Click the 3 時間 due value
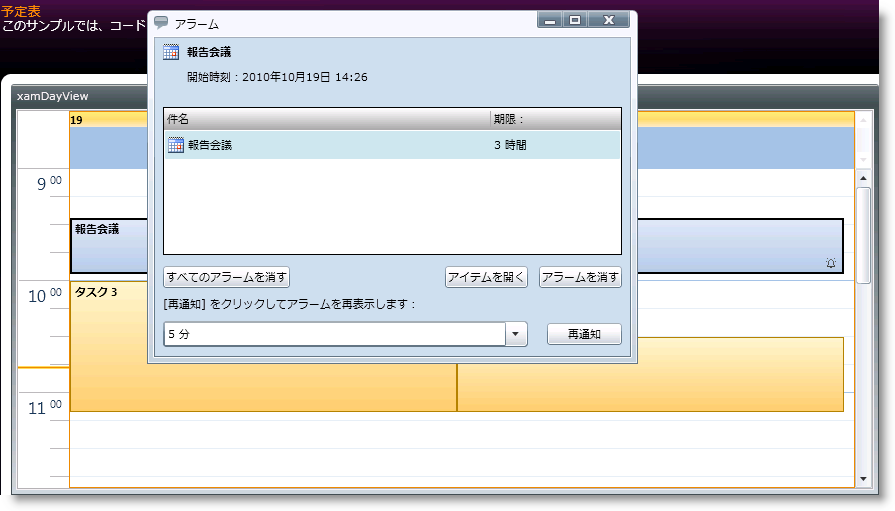The height and width of the screenshot is (511, 895). tap(510, 145)
